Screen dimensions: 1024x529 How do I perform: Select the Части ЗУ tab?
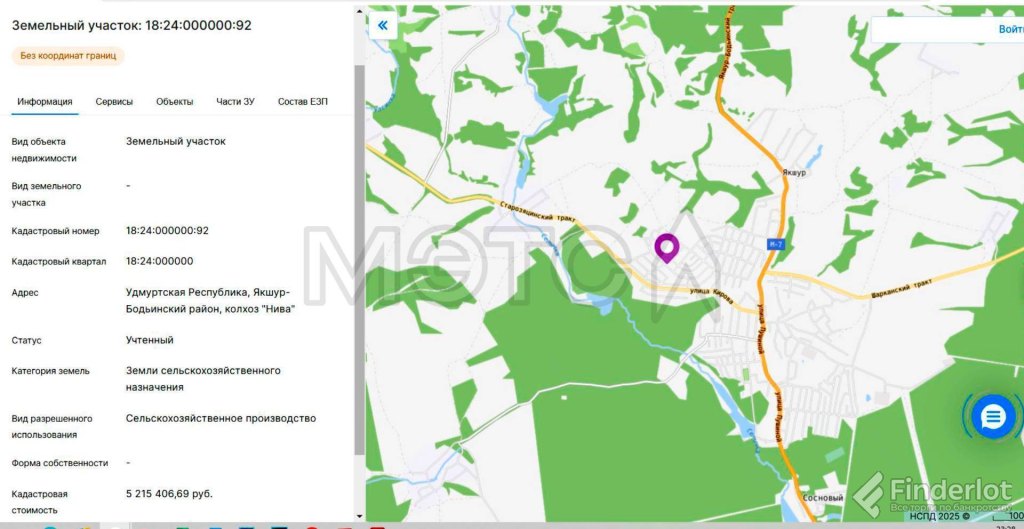[x=235, y=102]
